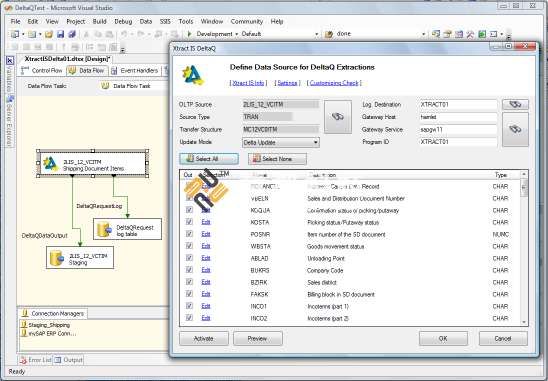Open the SSIS menu

[x=165, y=21]
